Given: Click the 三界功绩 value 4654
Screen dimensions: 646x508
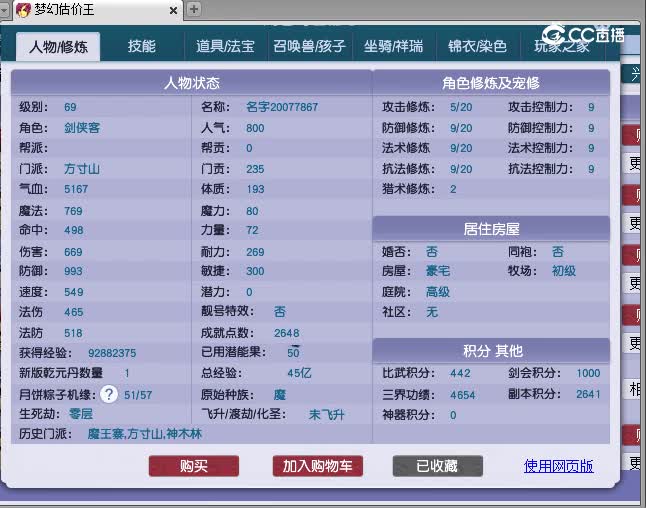Looking at the screenshot, I should [463, 395].
